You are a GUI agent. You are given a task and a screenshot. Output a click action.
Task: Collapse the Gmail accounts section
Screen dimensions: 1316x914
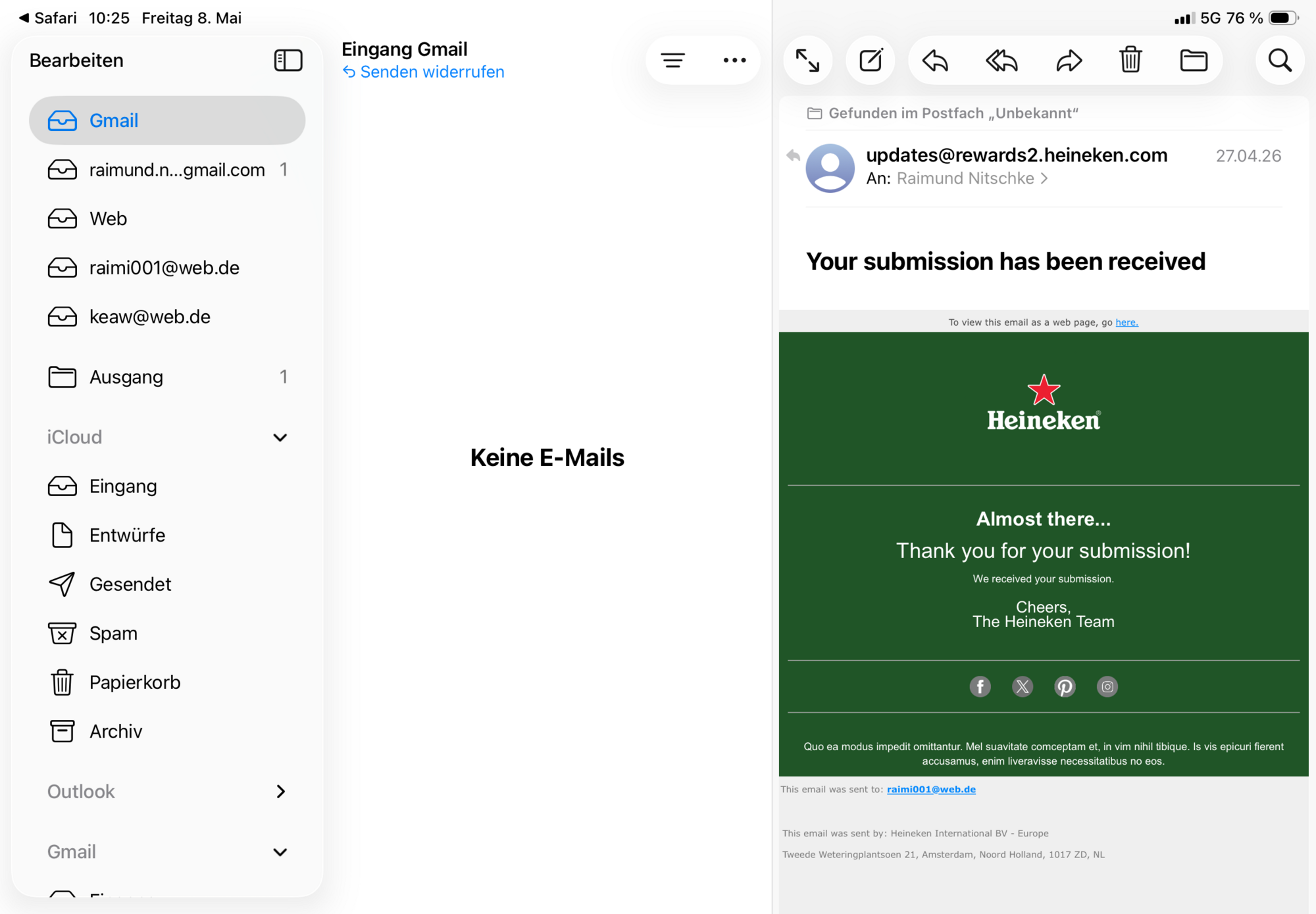280,852
